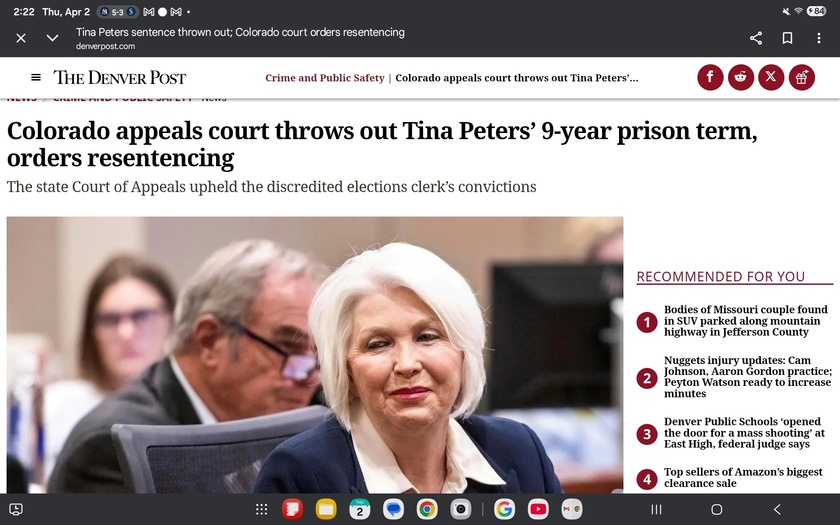Go to The Denver Post homepage logo
This screenshot has width=840, height=525.
(x=120, y=77)
